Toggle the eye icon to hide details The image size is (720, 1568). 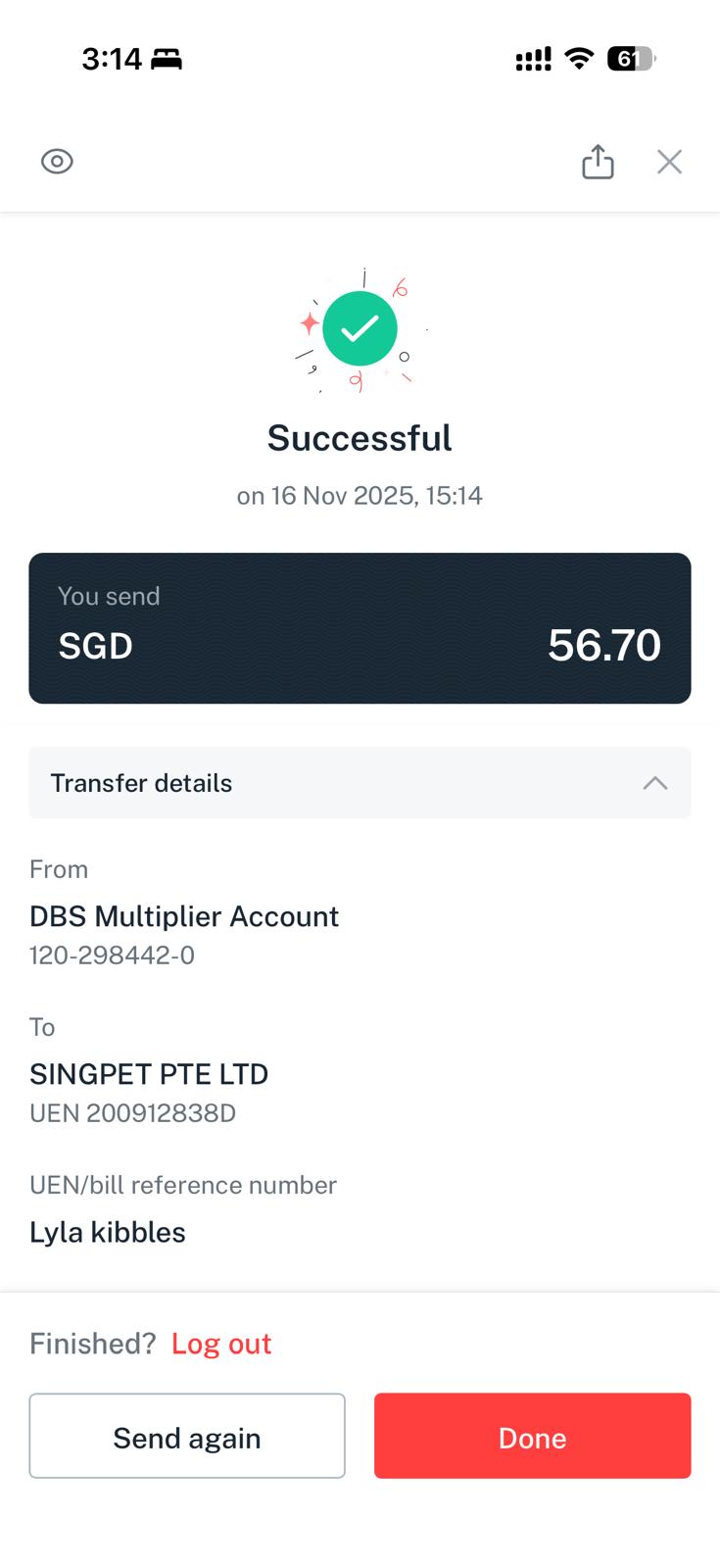[x=57, y=162]
